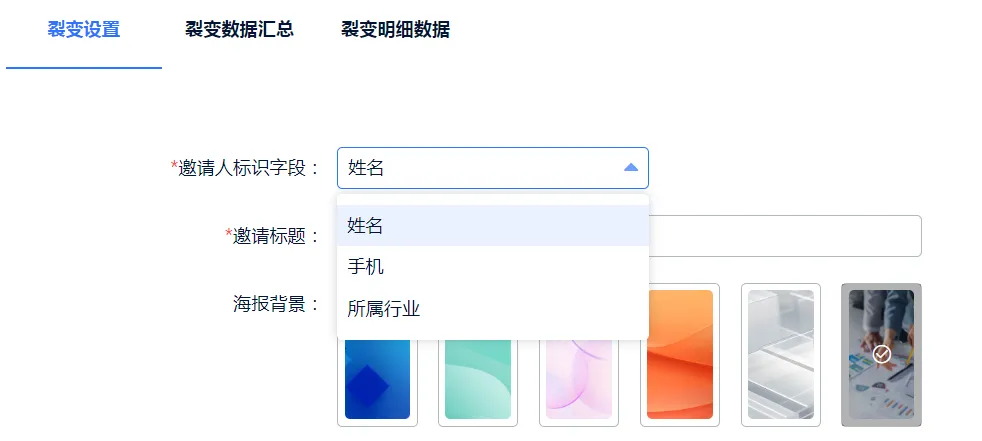
Task: Click the checkmark icon on selected poster
Action: click(x=881, y=354)
